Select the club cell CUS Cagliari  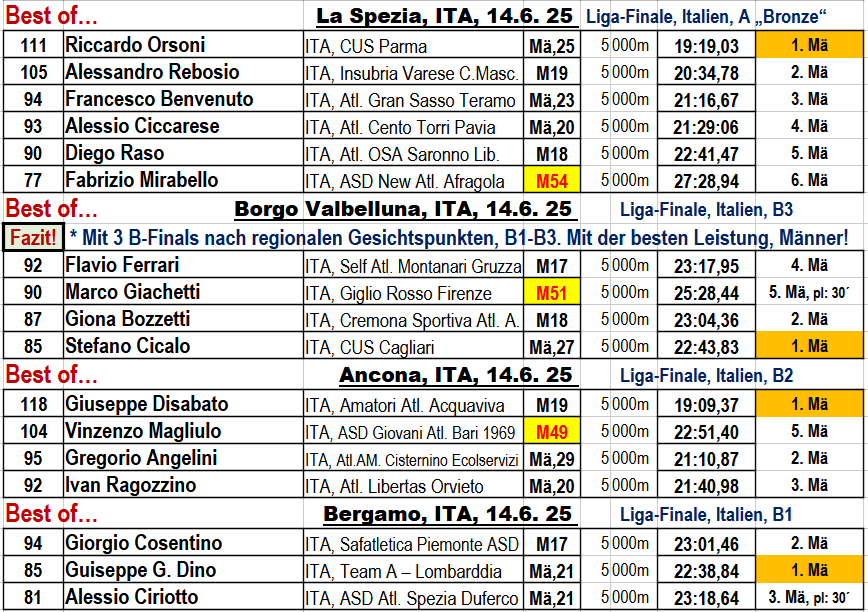(414, 346)
